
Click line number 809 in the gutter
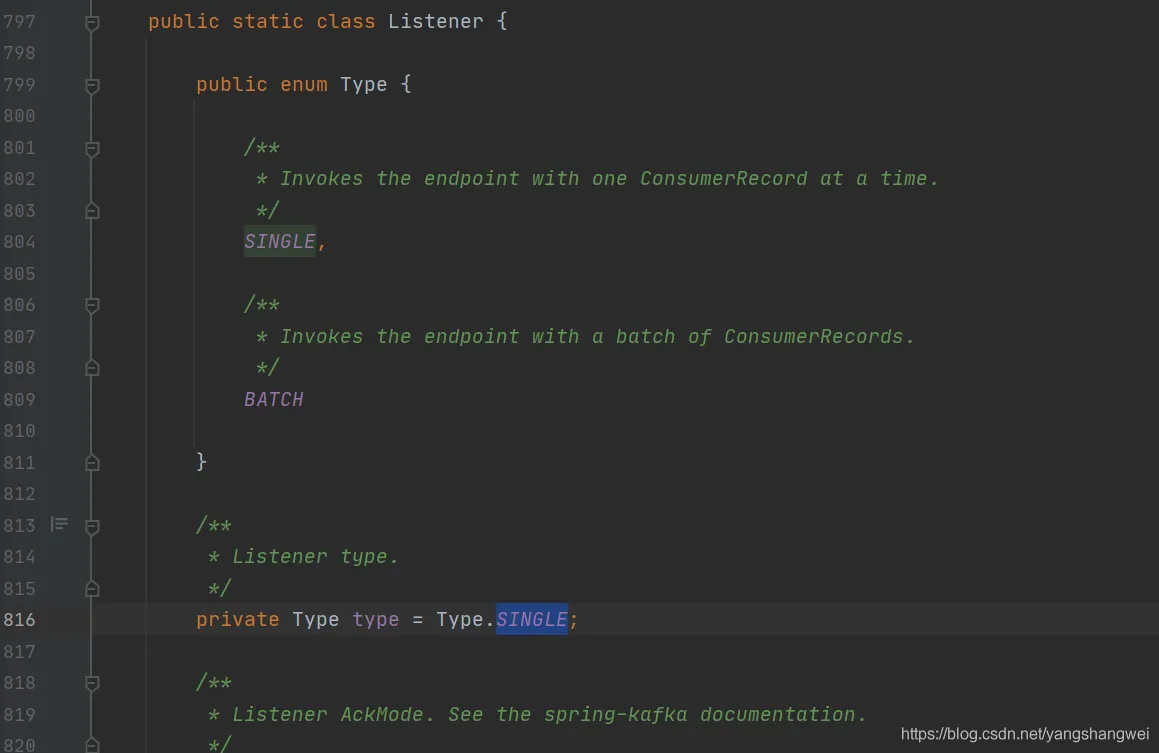click(19, 400)
